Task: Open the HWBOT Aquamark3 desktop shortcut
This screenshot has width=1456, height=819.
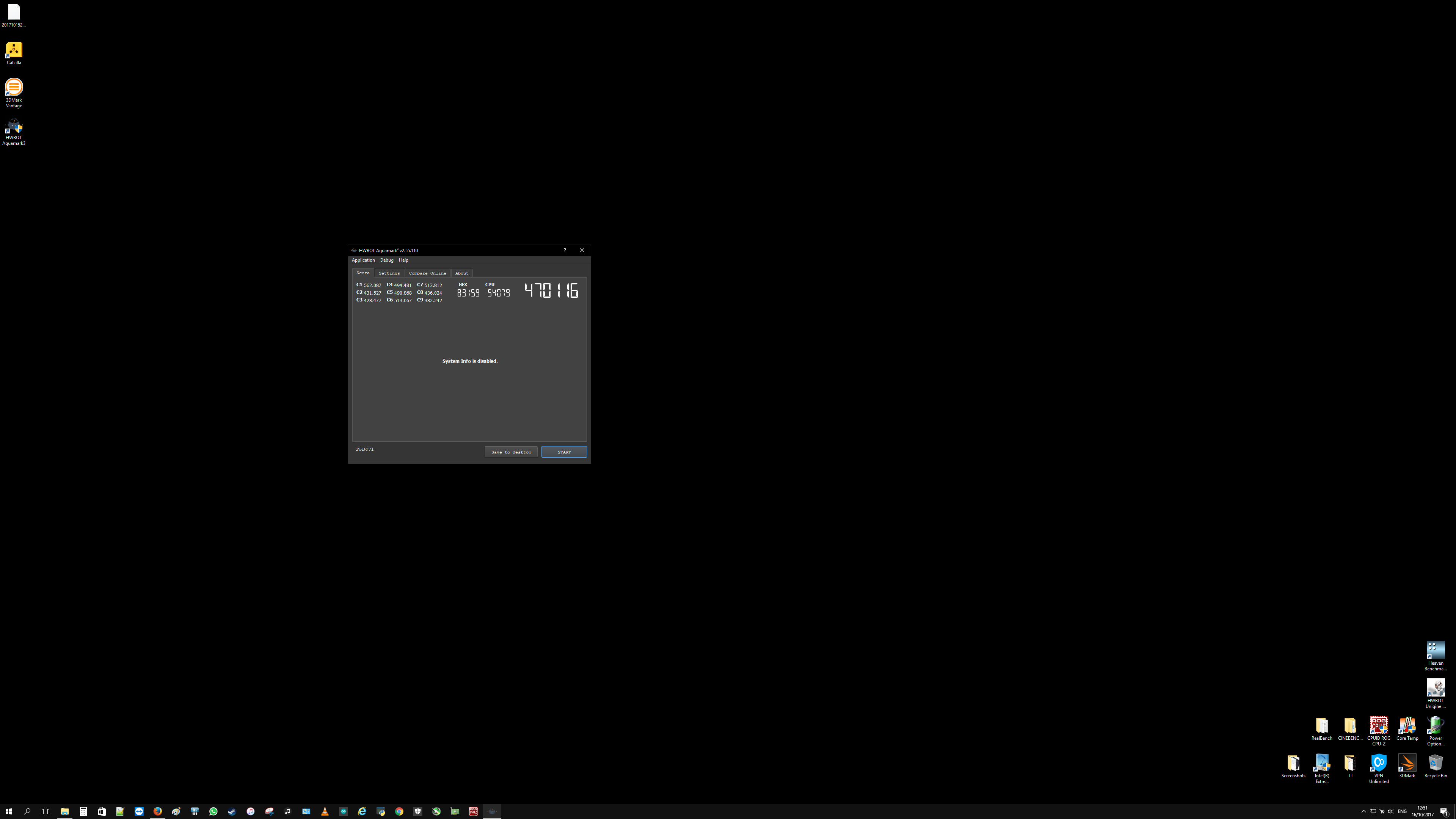Action: (x=14, y=132)
